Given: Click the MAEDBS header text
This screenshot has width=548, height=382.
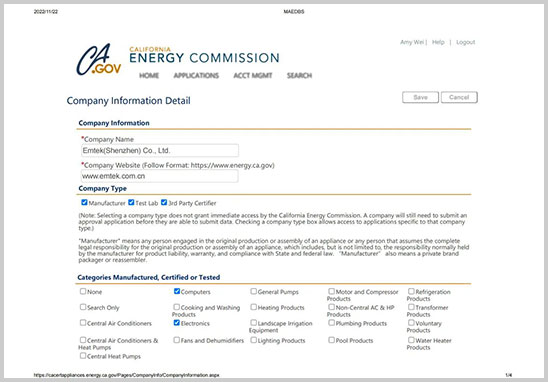Looking at the screenshot, I should 294,12.
